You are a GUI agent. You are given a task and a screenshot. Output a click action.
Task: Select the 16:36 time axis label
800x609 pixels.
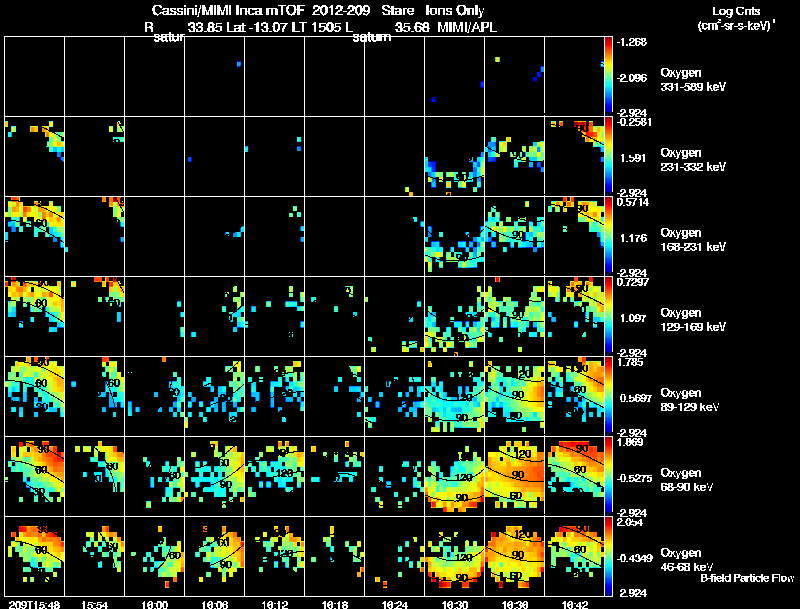pyautogui.click(x=514, y=605)
